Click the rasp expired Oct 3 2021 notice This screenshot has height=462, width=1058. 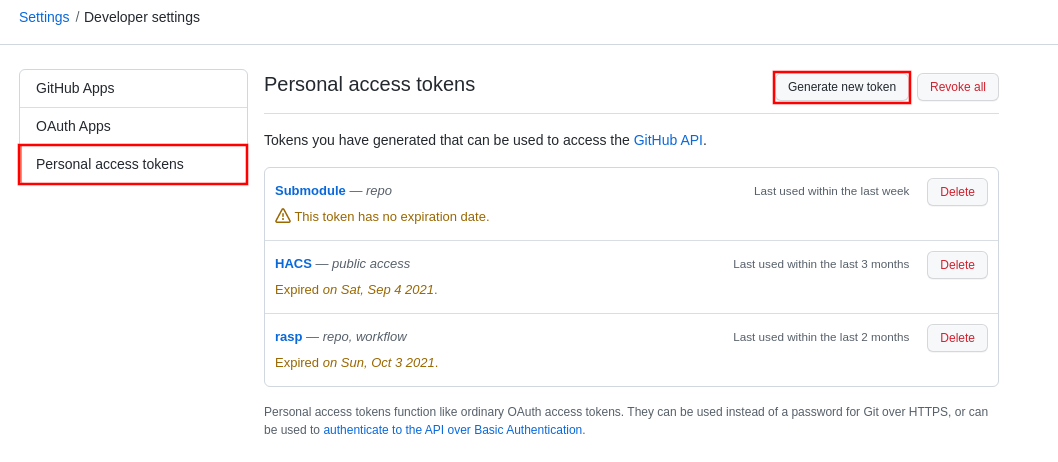click(x=356, y=362)
